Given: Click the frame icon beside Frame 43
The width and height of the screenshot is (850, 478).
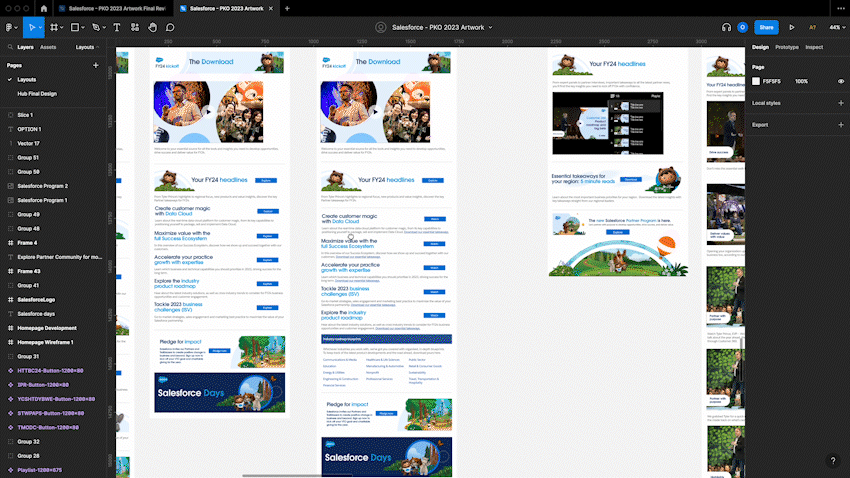Looking at the screenshot, I should click(x=10, y=272).
